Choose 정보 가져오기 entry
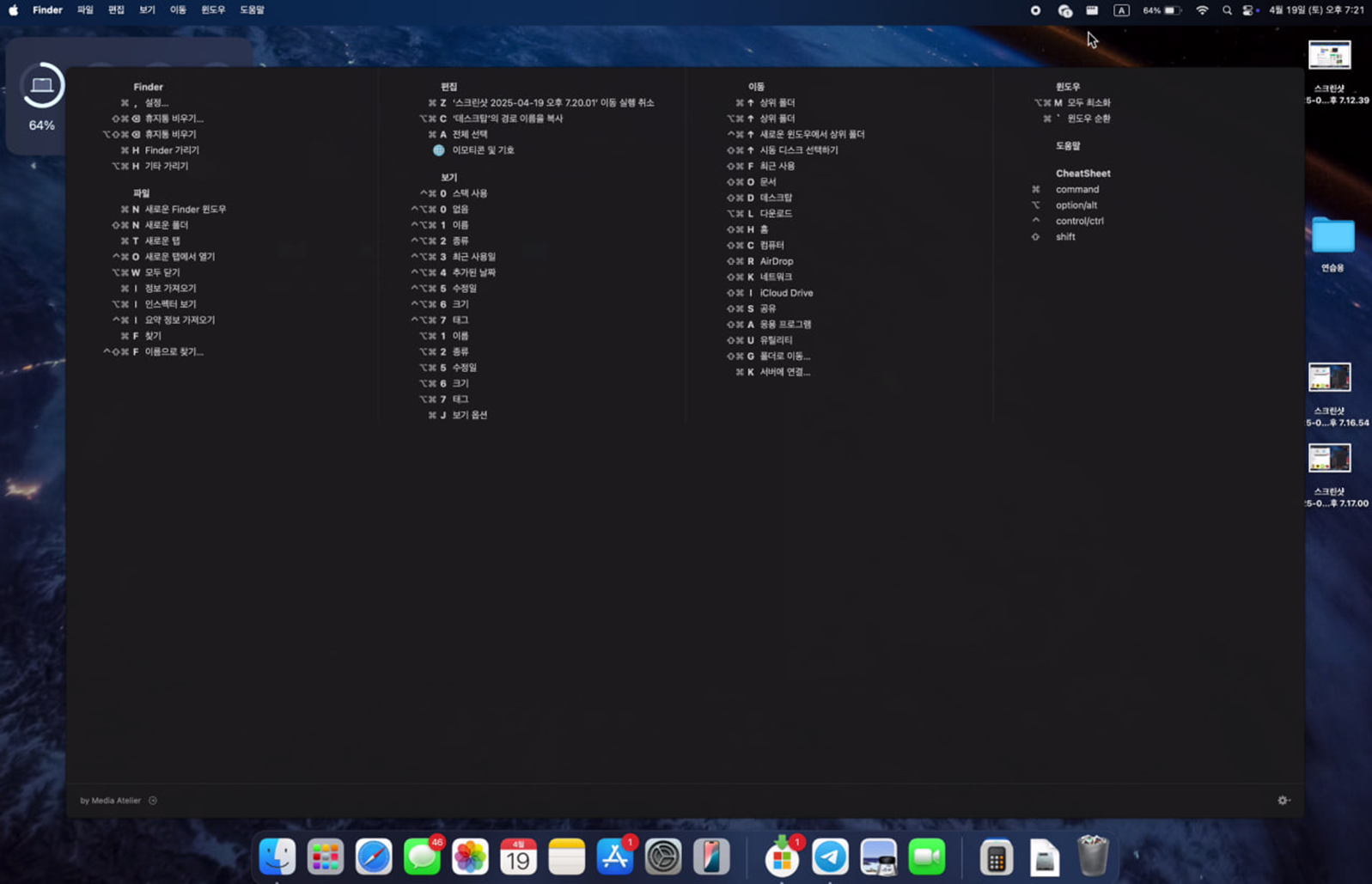This screenshot has width=1372, height=884. 170,289
